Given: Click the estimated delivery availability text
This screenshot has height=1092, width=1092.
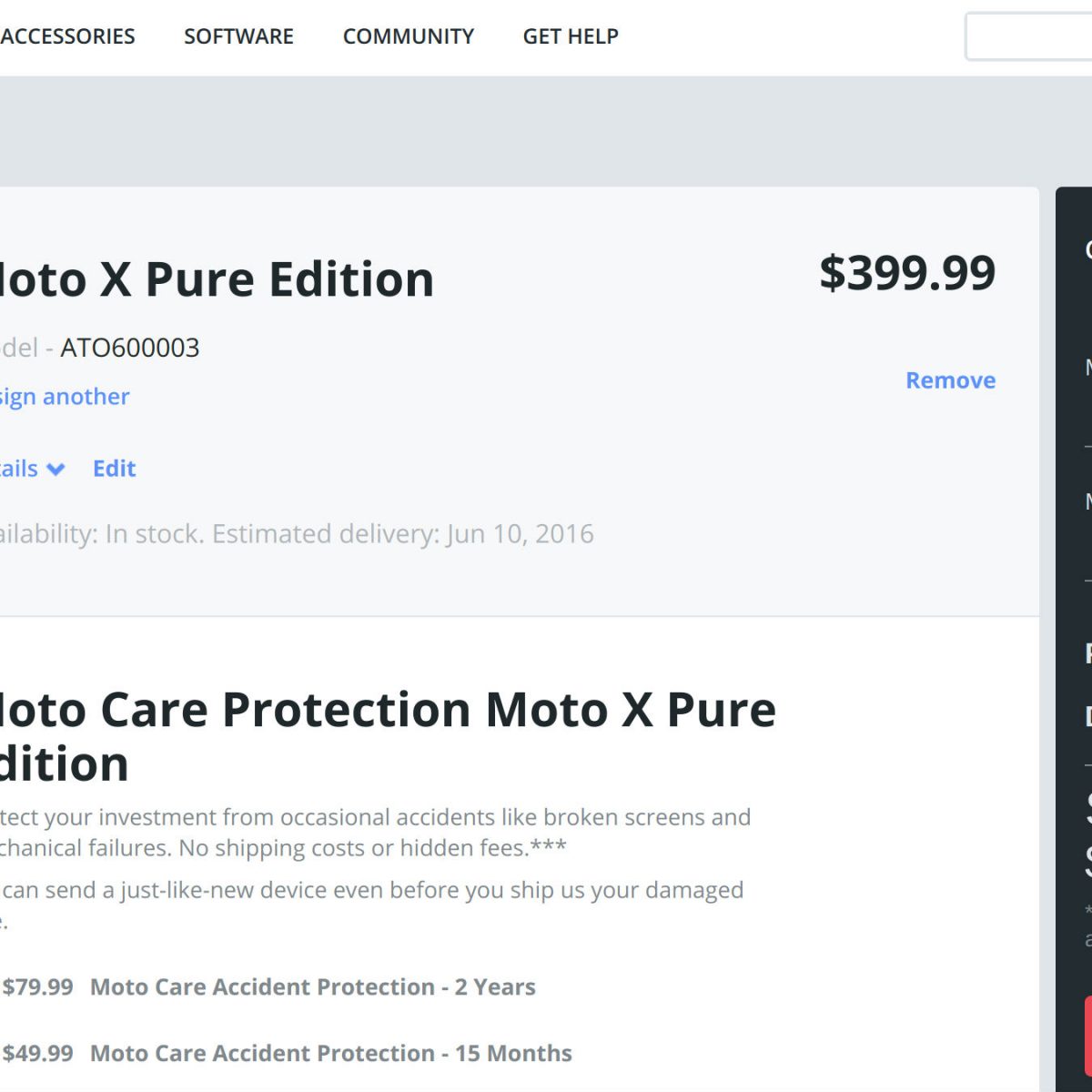Looking at the screenshot, I should pos(297,534).
